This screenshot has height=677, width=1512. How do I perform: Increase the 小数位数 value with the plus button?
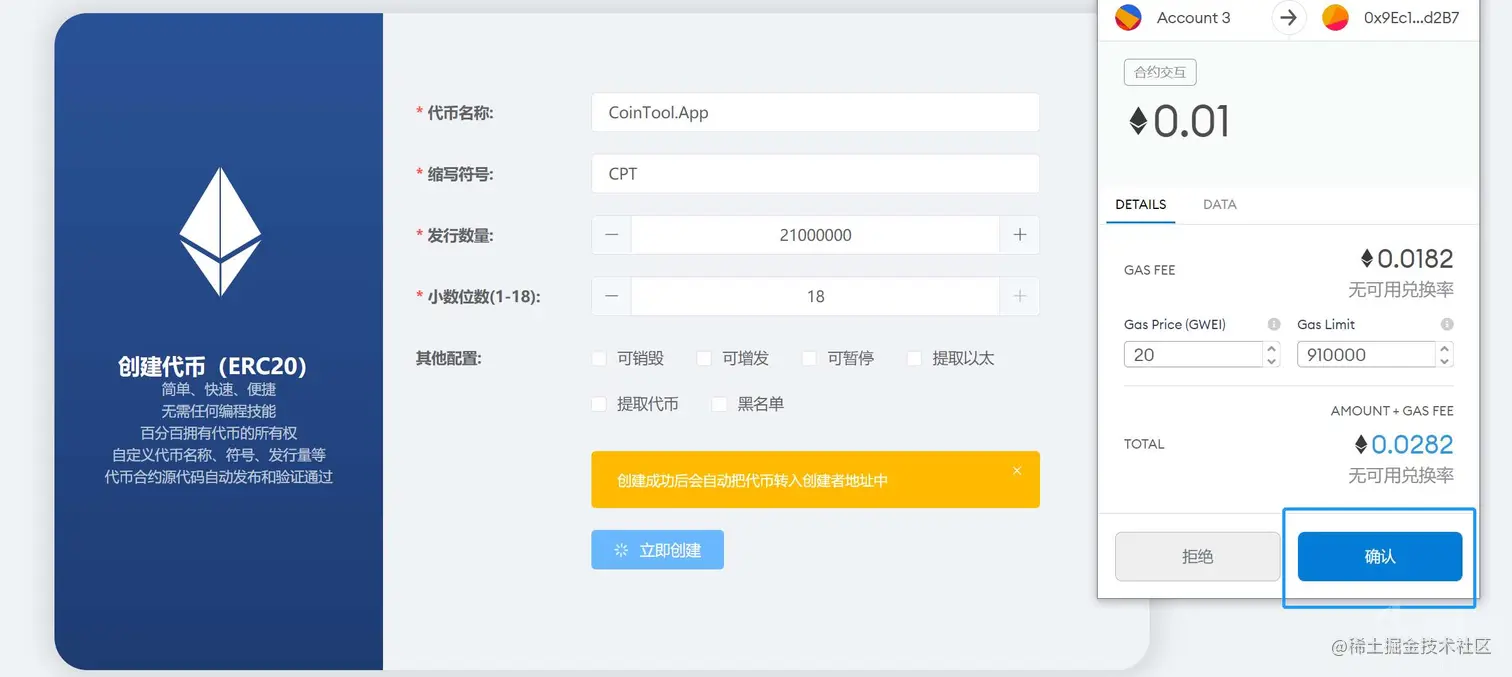1020,296
